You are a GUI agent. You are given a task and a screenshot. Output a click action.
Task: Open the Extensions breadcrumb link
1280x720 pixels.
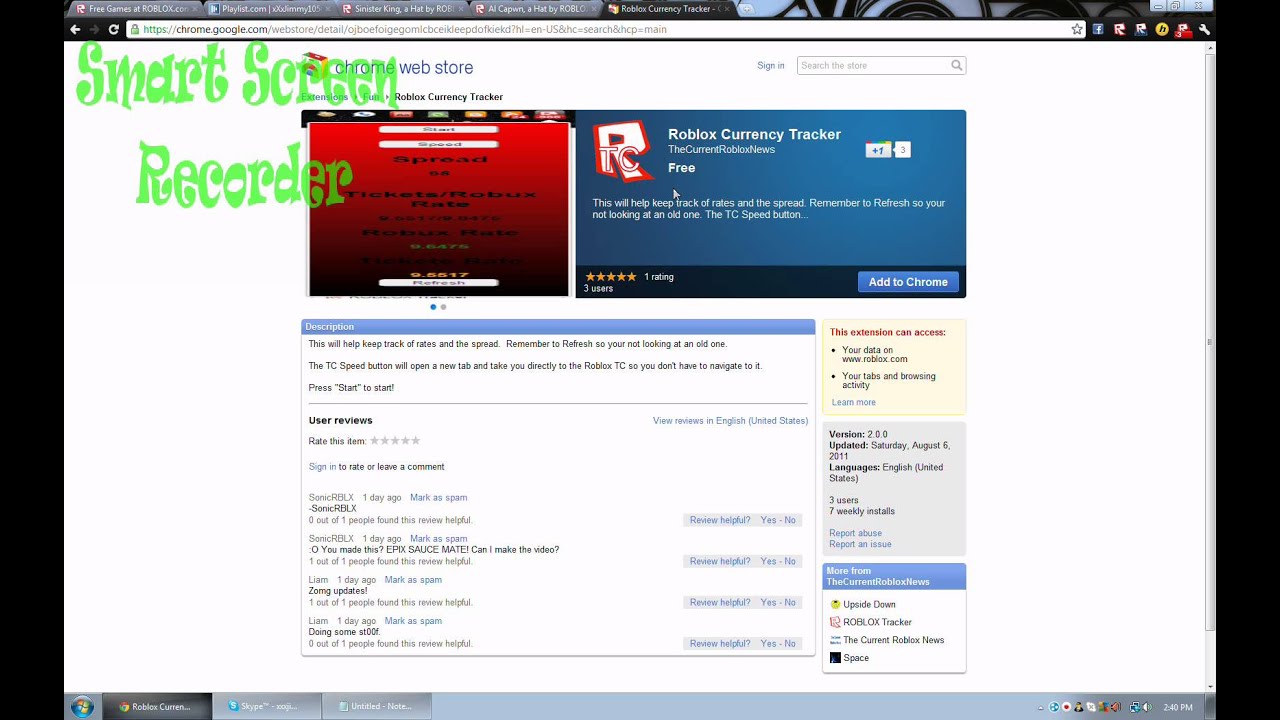click(324, 97)
